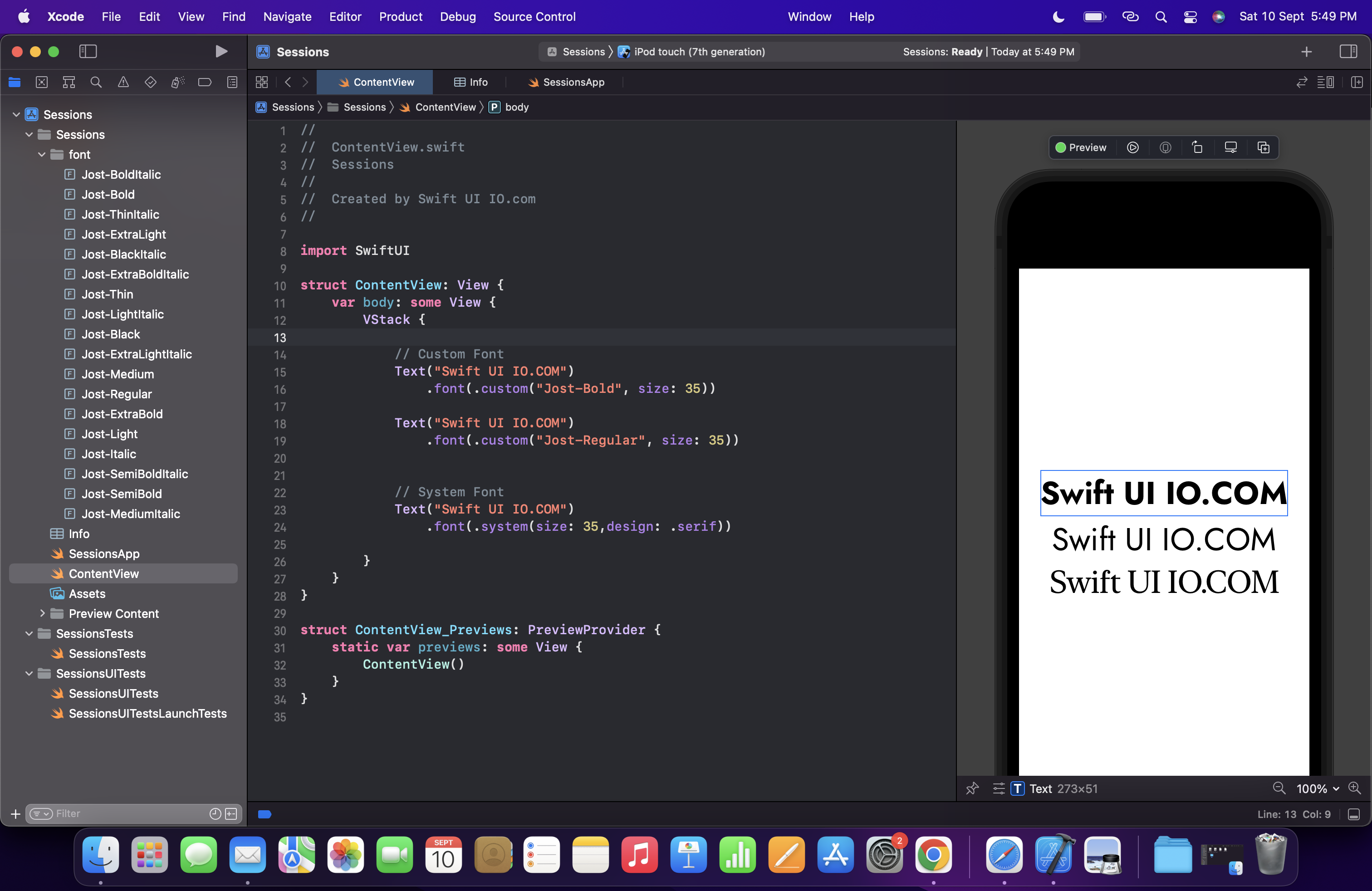Open the Product menu
Screen dimensions: 1372x891
pos(400,17)
